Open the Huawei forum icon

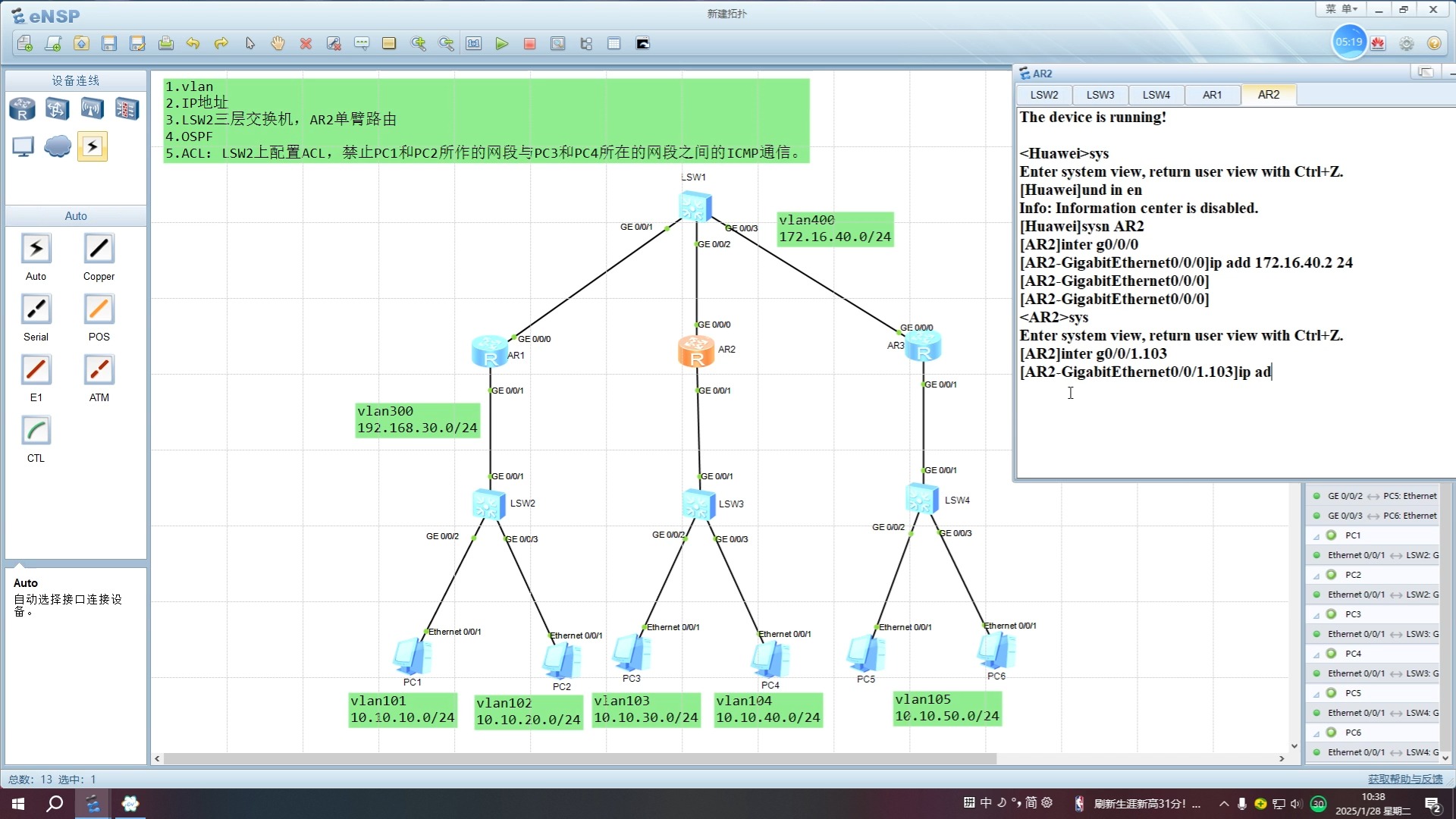[1379, 43]
